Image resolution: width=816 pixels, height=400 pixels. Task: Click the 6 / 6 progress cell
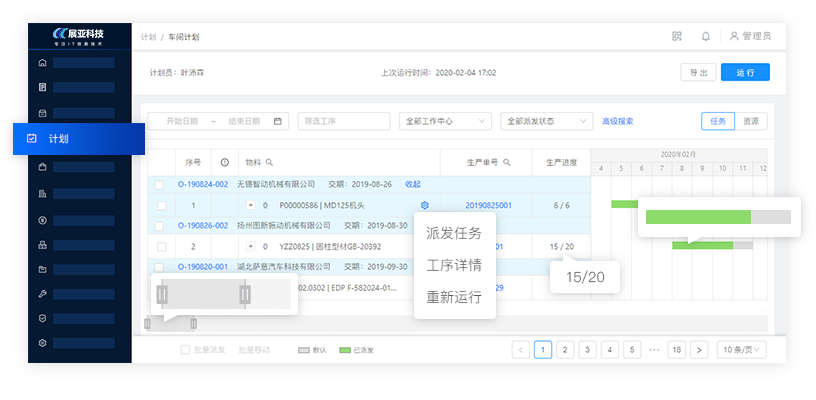pyautogui.click(x=562, y=205)
